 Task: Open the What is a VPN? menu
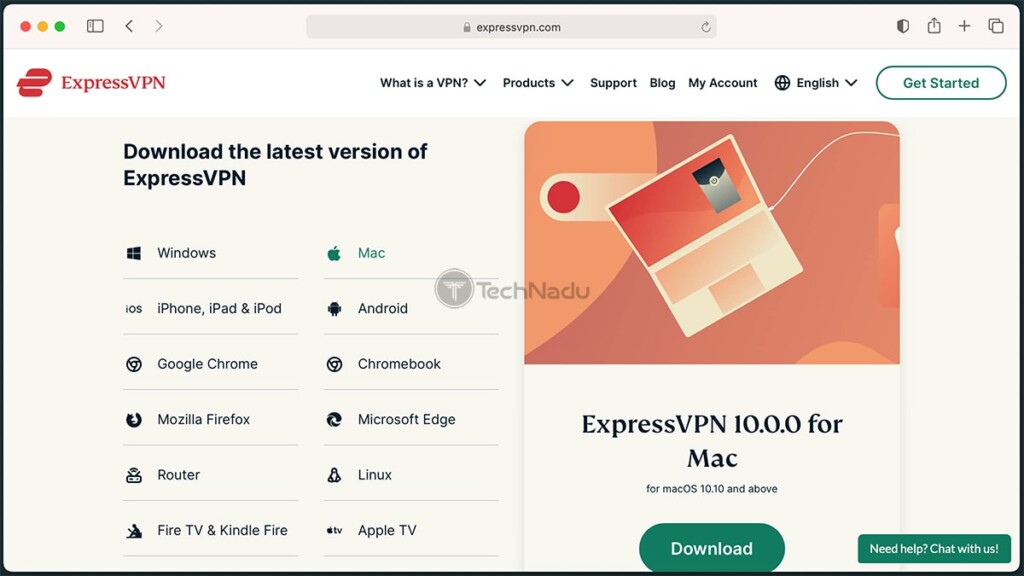(x=424, y=83)
